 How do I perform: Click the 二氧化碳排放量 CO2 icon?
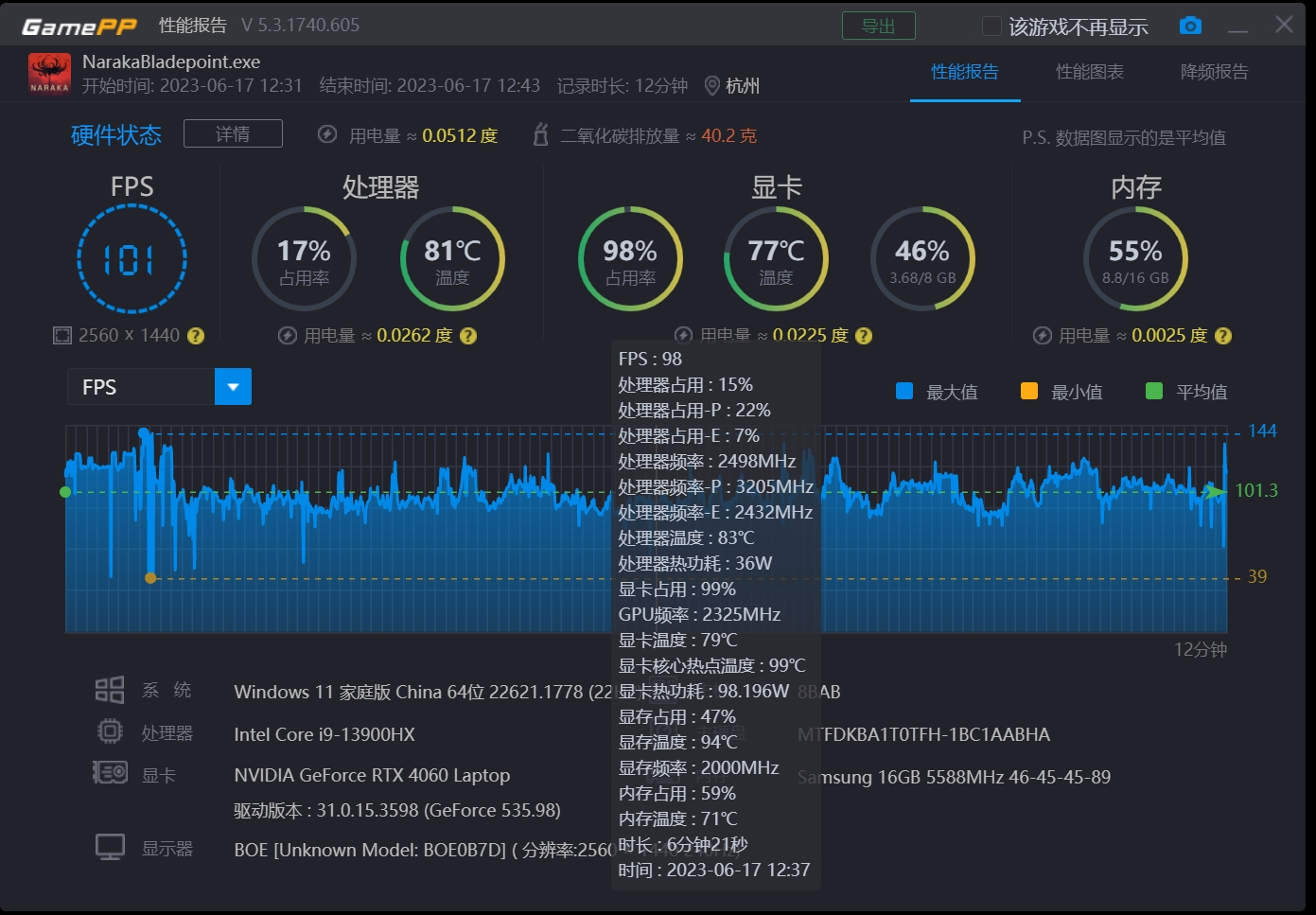[540, 135]
